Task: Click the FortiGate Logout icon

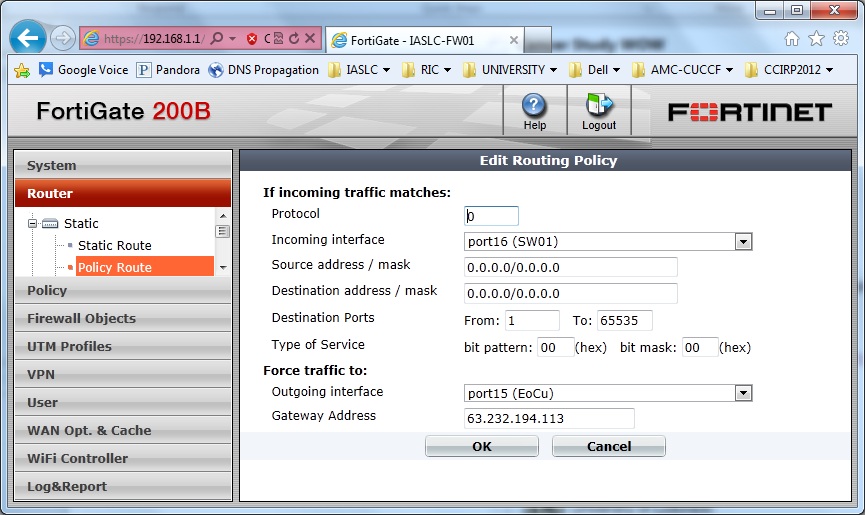Action: click(599, 112)
